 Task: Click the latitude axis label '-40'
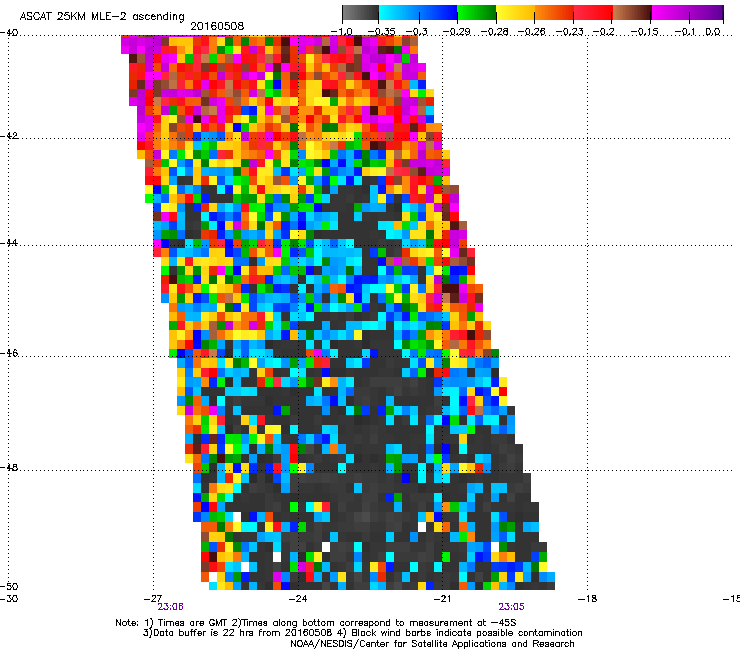[9, 33]
